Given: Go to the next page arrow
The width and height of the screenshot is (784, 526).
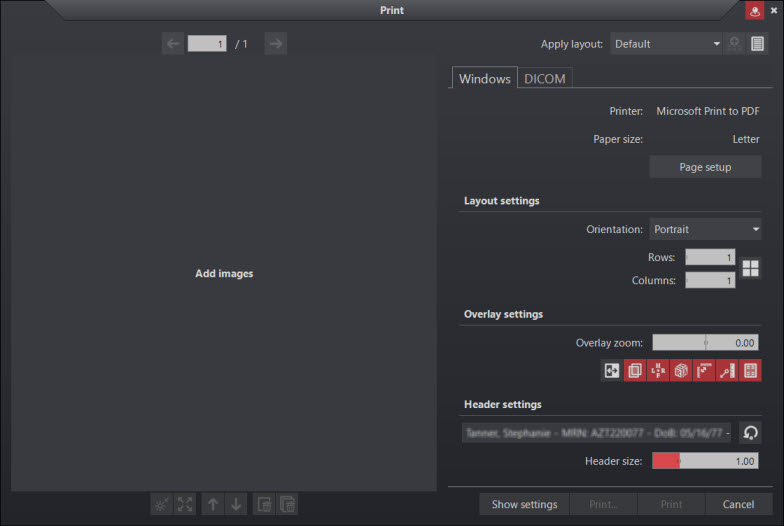Looking at the screenshot, I should point(275,43).
